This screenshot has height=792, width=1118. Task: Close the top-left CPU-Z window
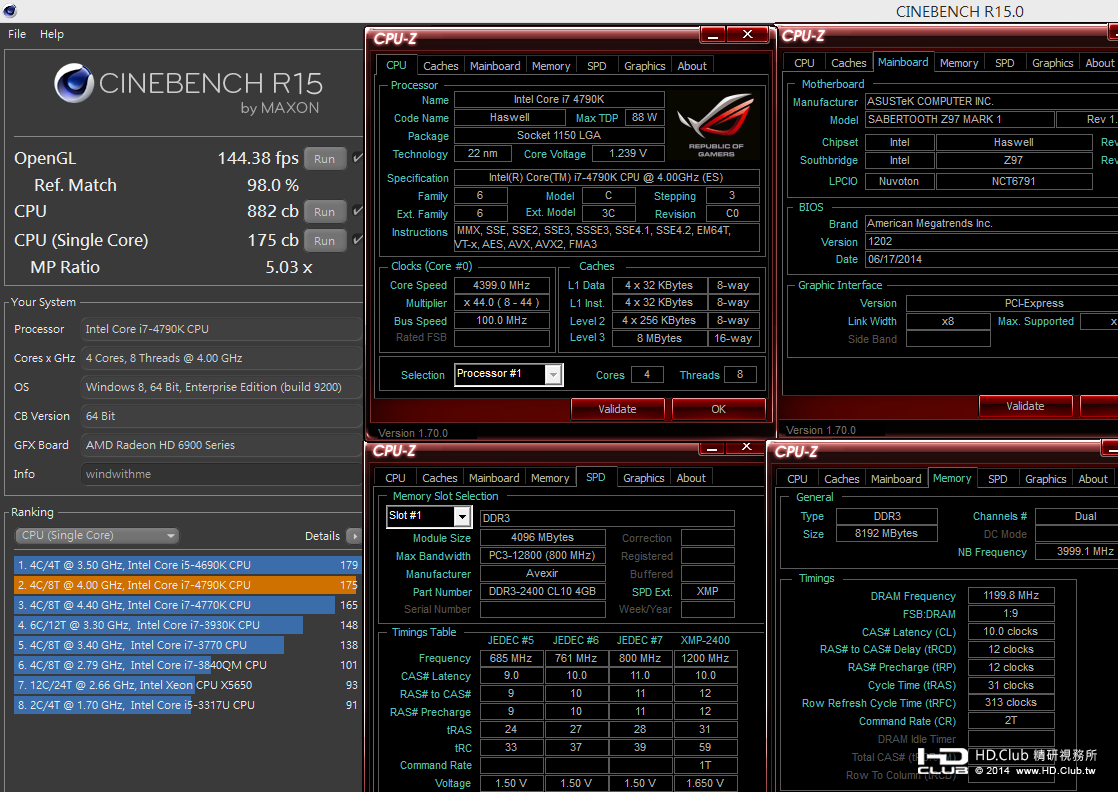tap(747, 34)
